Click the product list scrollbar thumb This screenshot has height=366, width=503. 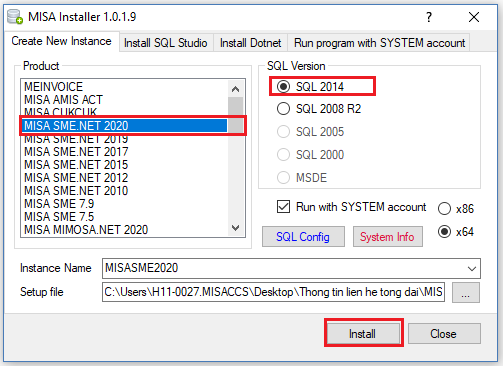click(x=235, y=115)
